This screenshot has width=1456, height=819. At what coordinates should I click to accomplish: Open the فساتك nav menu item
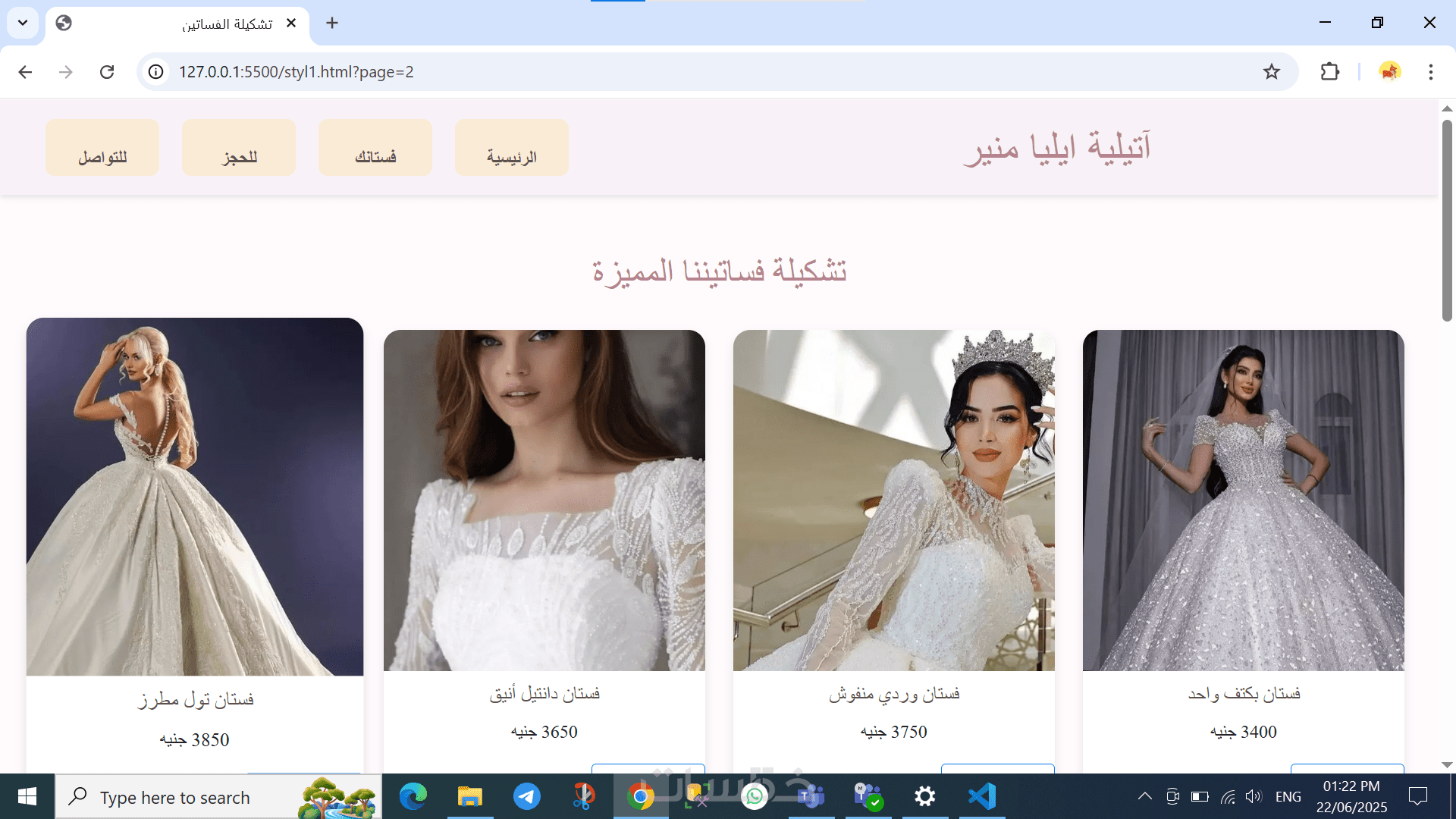(x=375, y=148)
